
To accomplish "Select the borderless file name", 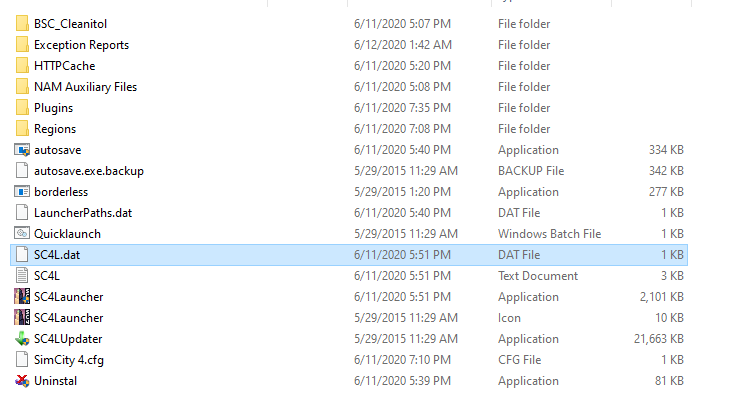I will [x=61, y=192].
